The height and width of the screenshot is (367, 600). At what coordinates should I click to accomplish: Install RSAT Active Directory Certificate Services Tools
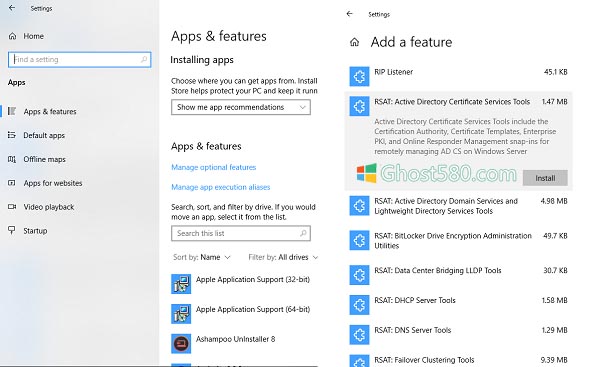pyautogui.click(x=545, y=178)
